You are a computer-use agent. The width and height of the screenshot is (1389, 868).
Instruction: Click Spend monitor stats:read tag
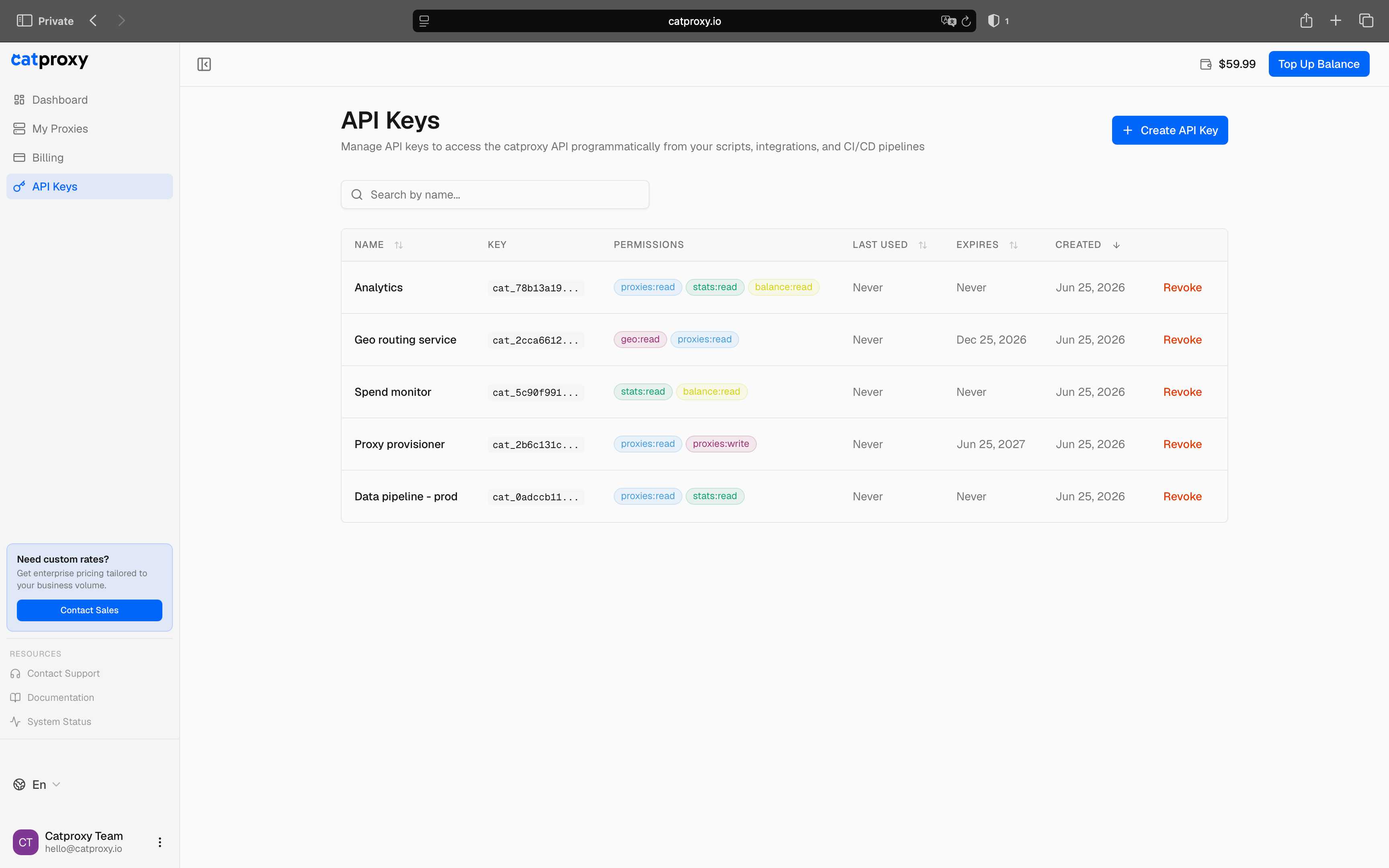pos(643,391)
